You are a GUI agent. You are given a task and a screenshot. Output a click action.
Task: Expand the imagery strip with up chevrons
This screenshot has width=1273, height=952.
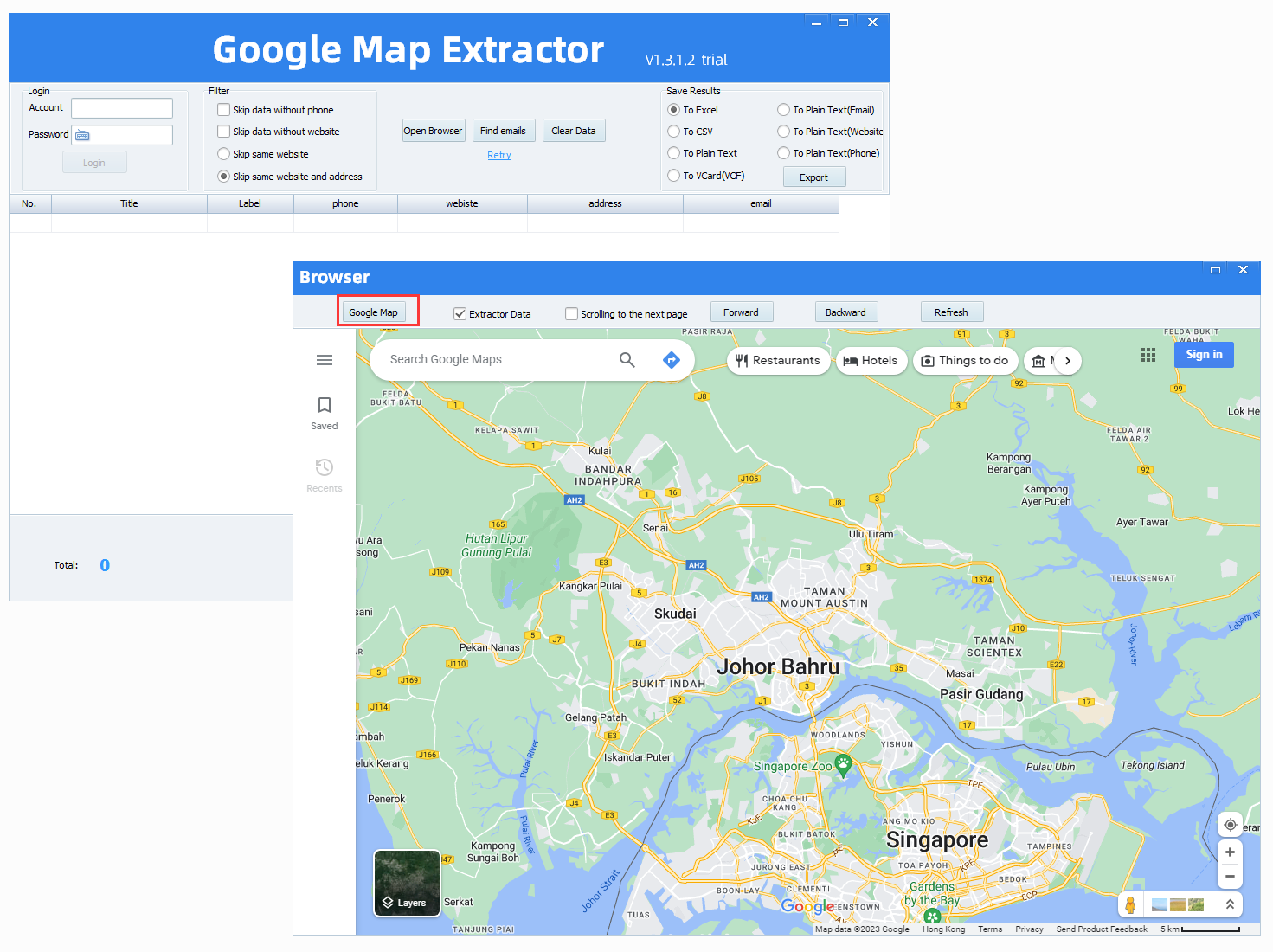click(x=1230, y=904)
